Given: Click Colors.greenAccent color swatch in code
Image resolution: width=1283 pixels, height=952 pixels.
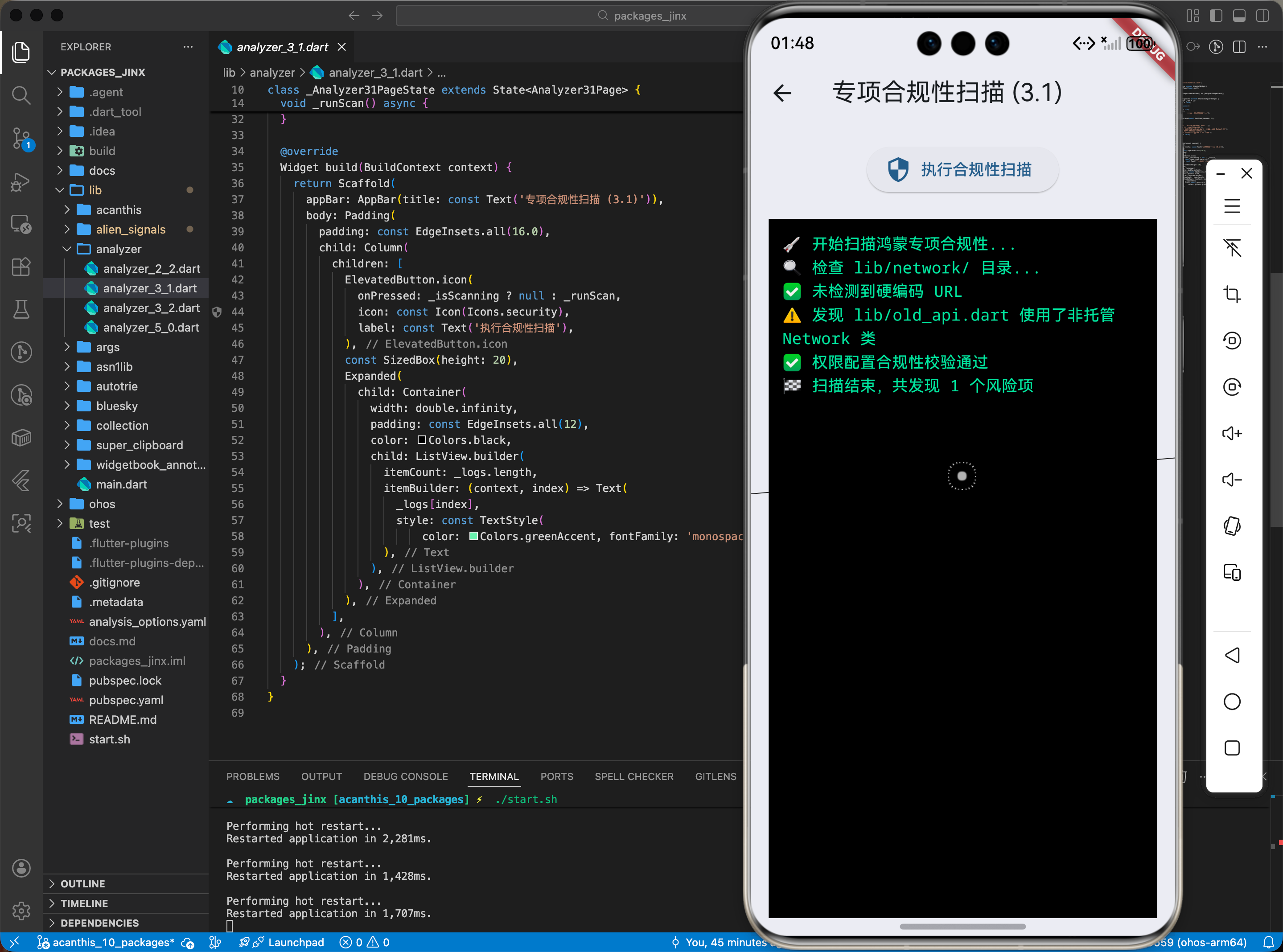Looking at the screenshot, I should click(473, 536).
